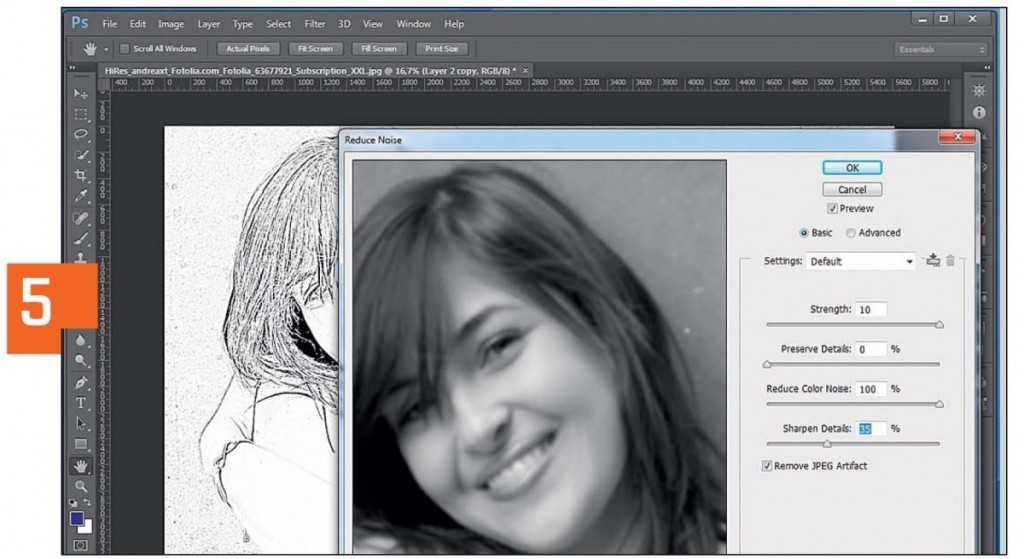
Task: Open the Settings Default dropdown
Action: pyautogui.click(x=862, y=261)
